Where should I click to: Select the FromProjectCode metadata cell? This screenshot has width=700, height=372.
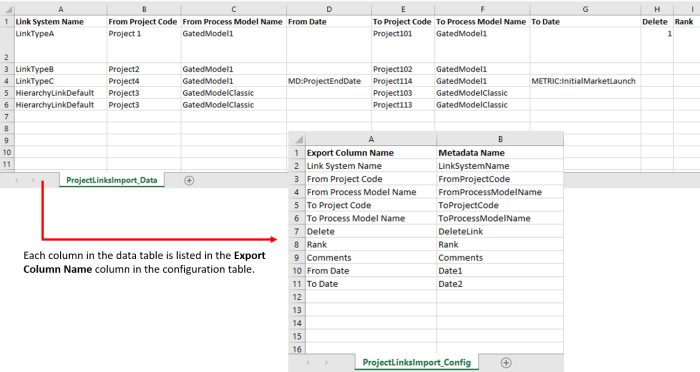click(x=500, y=179)
